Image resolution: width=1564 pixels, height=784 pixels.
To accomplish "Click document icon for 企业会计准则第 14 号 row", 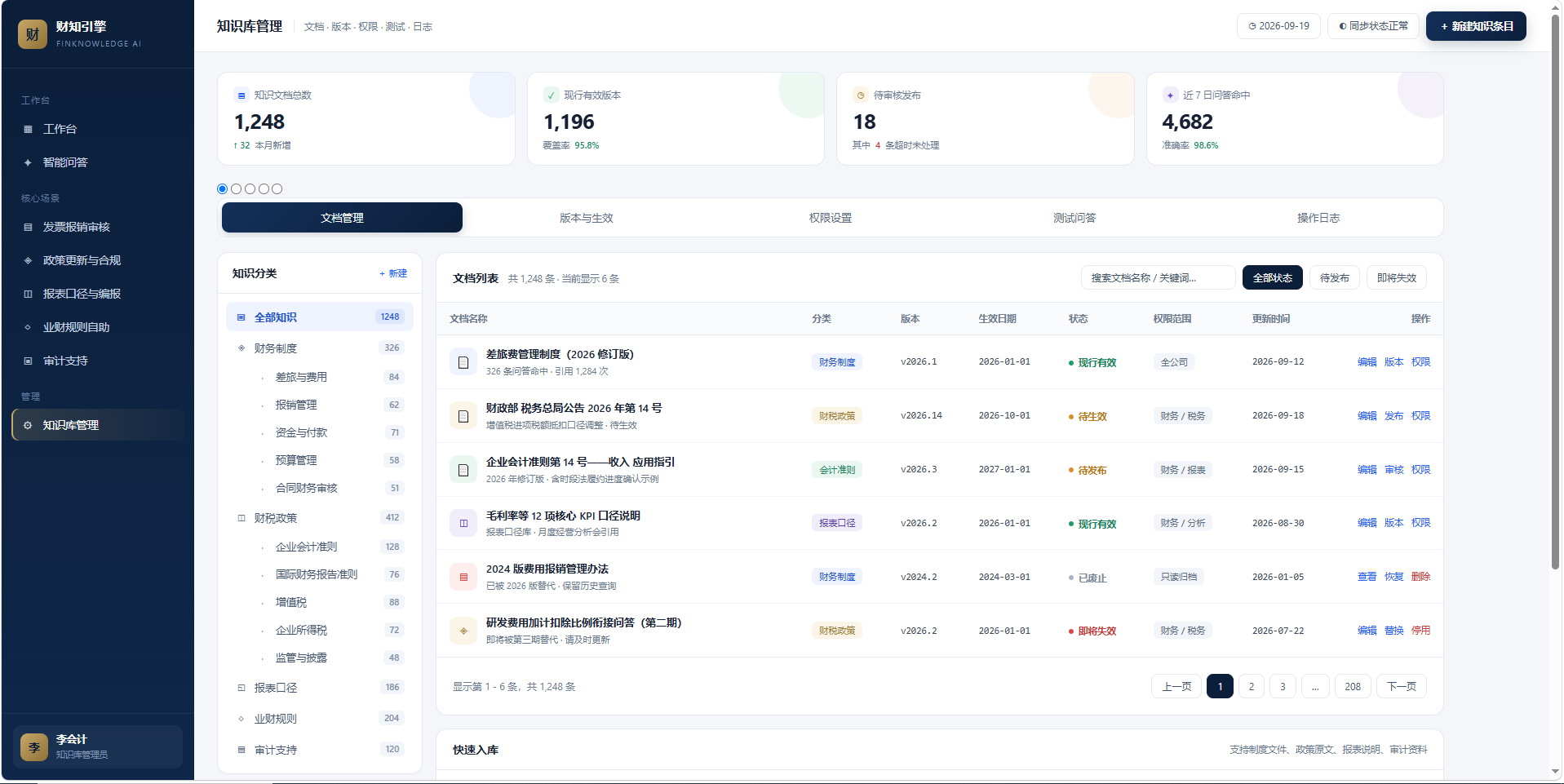I will point(463,470).
